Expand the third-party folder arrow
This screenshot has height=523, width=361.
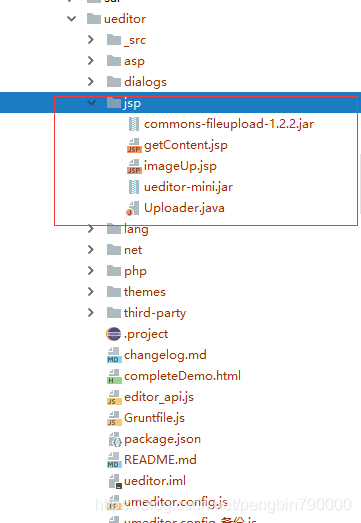[x=91, y=313]
